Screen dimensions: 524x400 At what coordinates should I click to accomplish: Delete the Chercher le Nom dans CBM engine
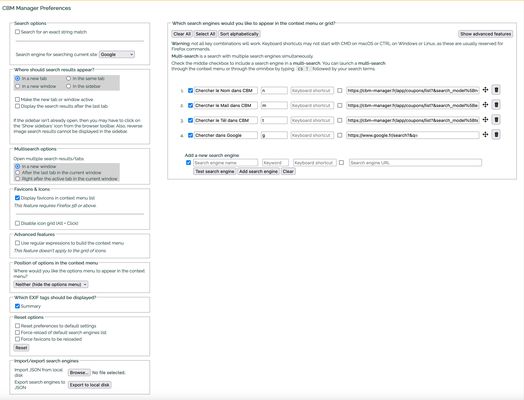point(496,90)
